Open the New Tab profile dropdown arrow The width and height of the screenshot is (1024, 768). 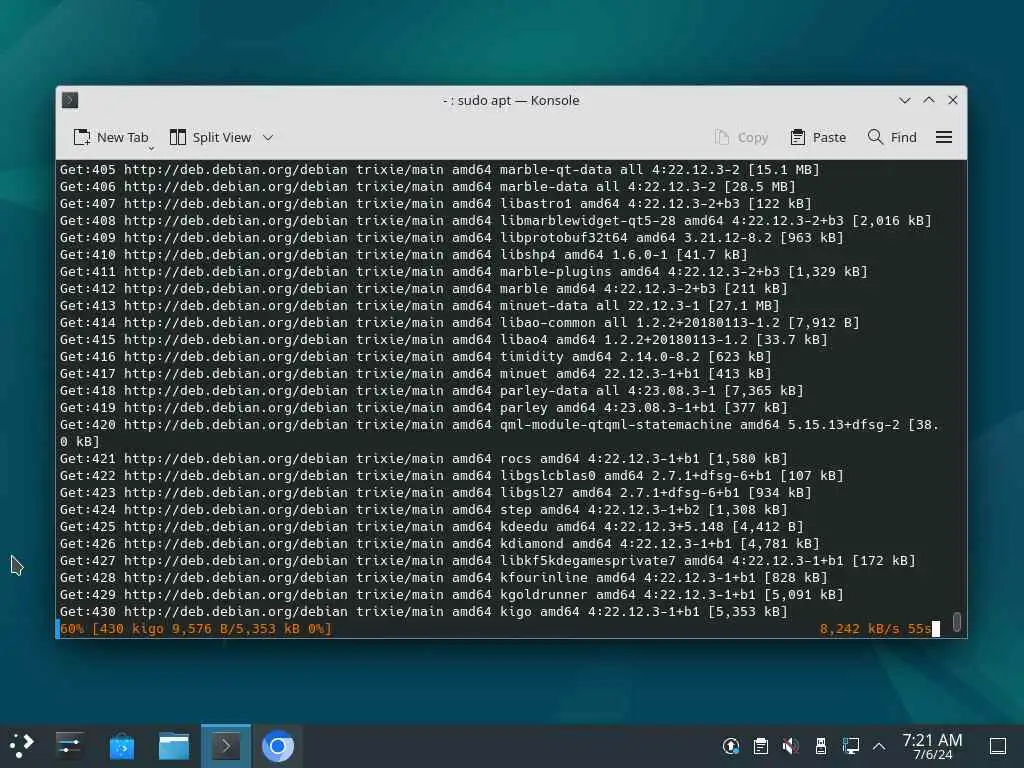click(151, 148)
